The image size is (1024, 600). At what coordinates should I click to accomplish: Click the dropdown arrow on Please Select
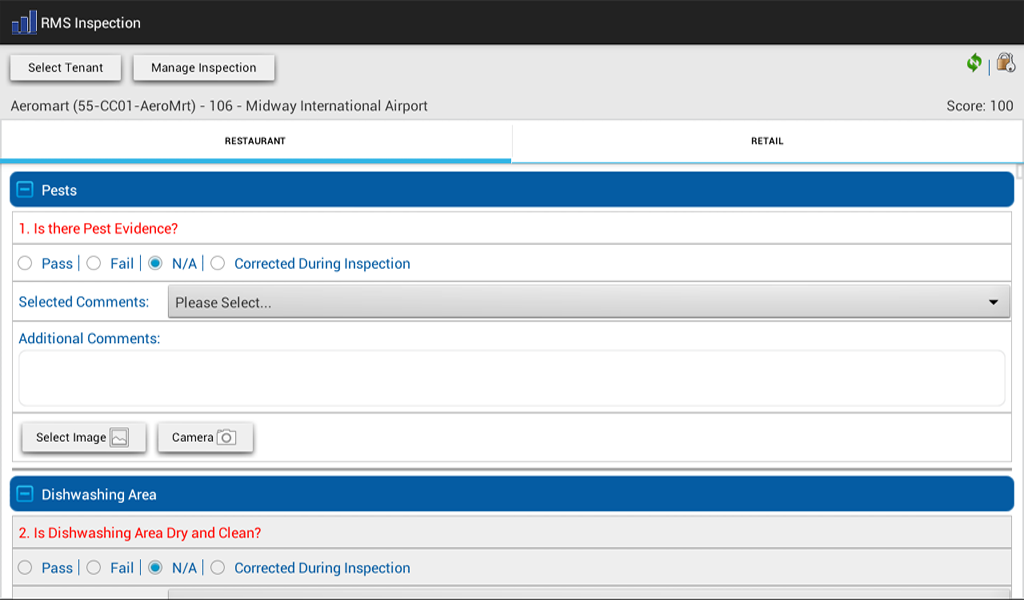(992, 301)
